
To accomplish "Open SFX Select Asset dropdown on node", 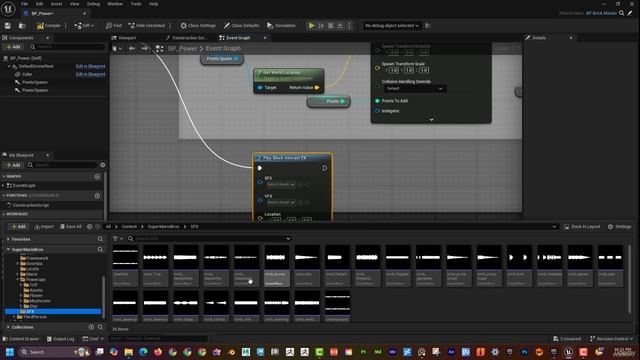I will click(281, 184).
